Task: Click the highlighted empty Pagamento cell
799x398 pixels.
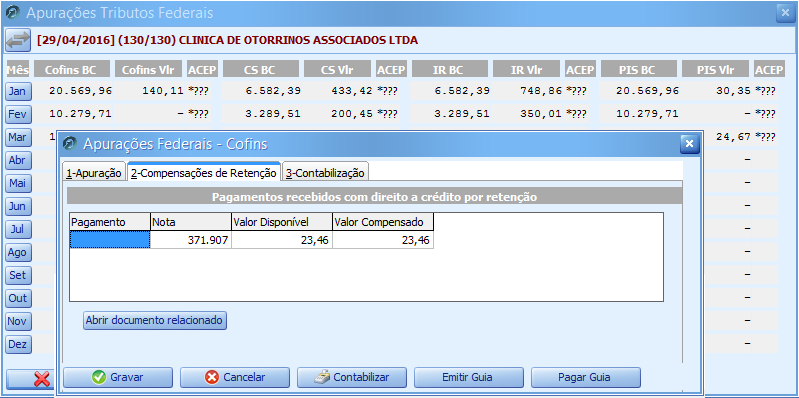Action: [110, 240]
